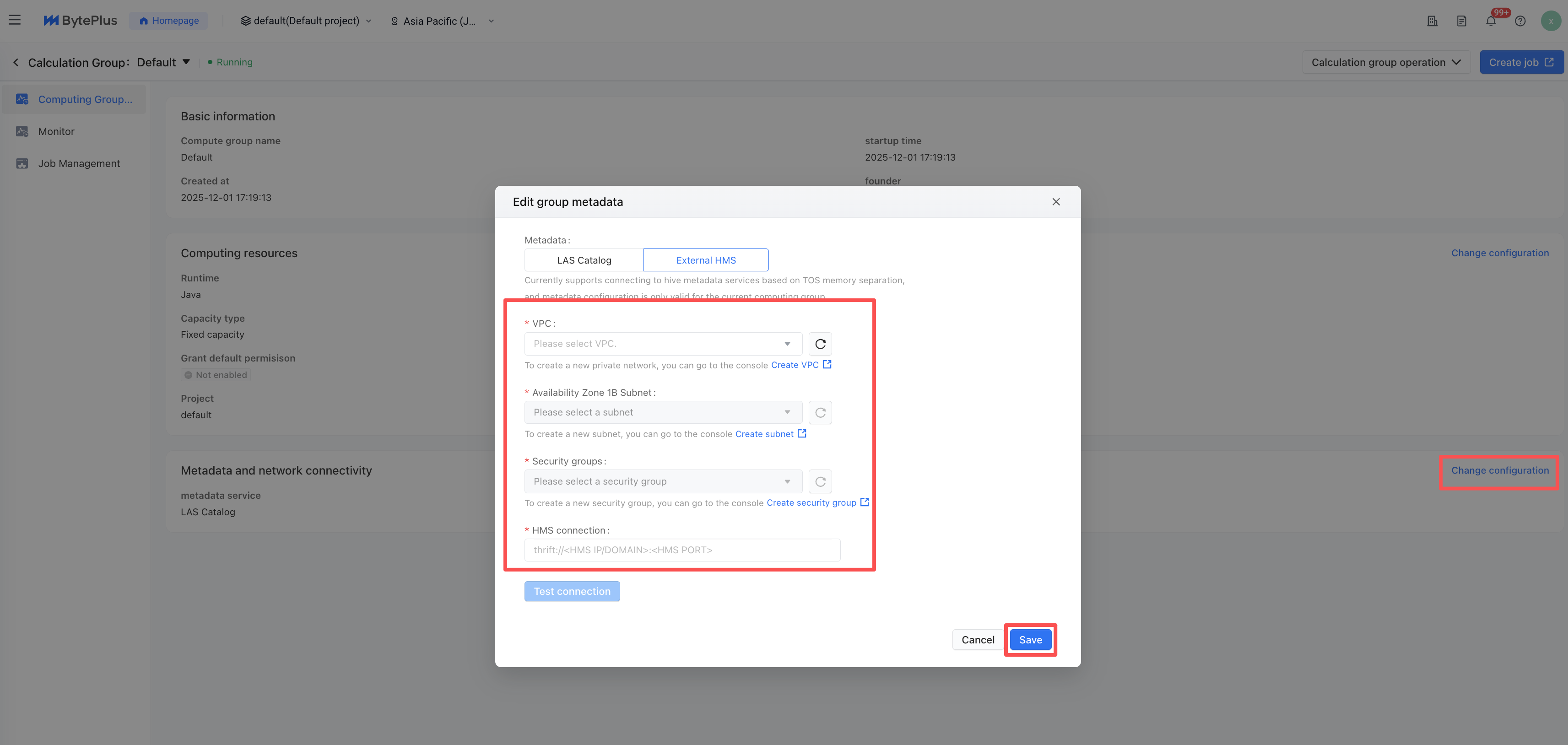Go to Job Management in sidebar
This screenshot has width=1568, height=745.
[x=79, y=163]
